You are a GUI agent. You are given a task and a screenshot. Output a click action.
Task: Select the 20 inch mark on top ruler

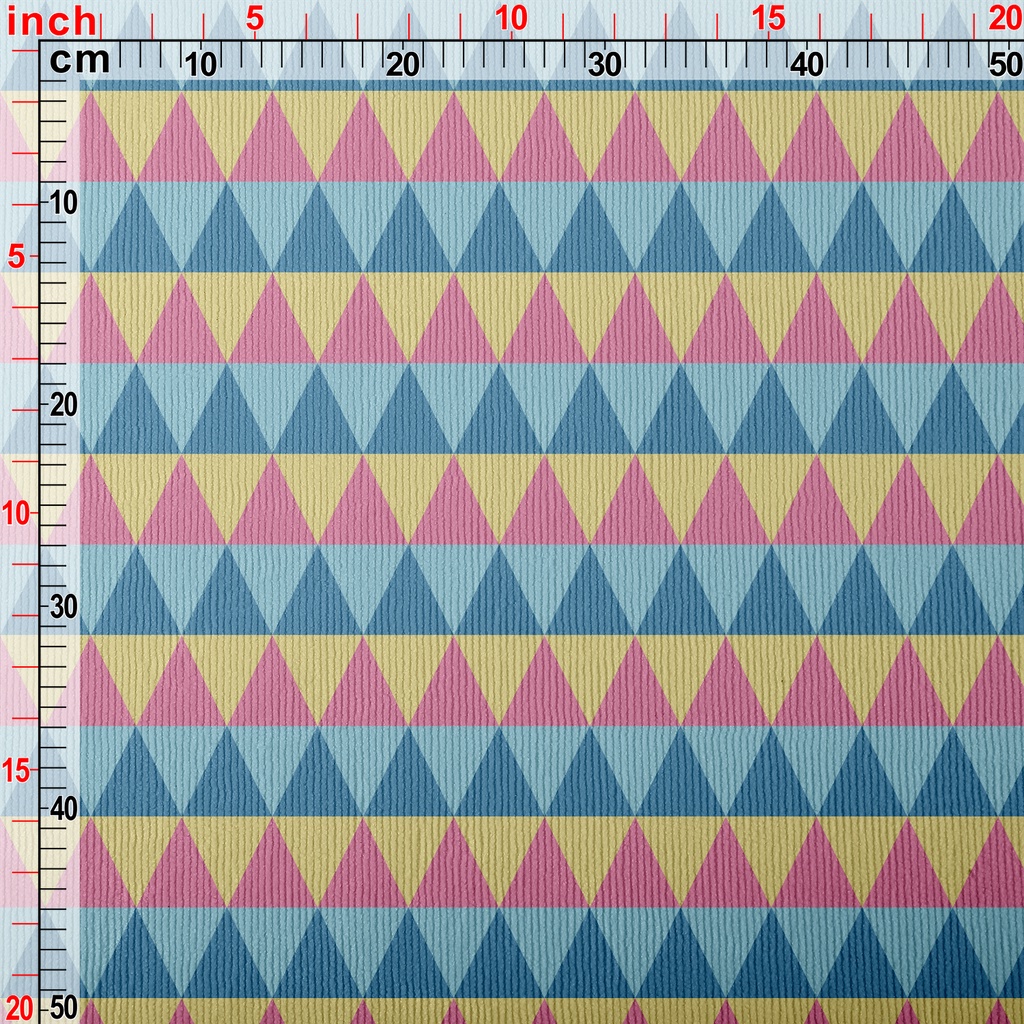tap(1004, 18)
